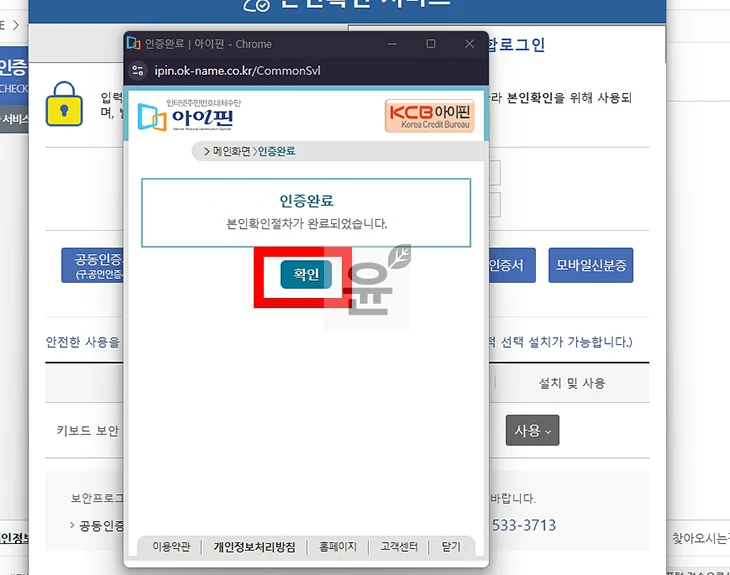Close the 아이핀 Chrome popup window
The width and height of the screenshot is (730, 575).
469,44
